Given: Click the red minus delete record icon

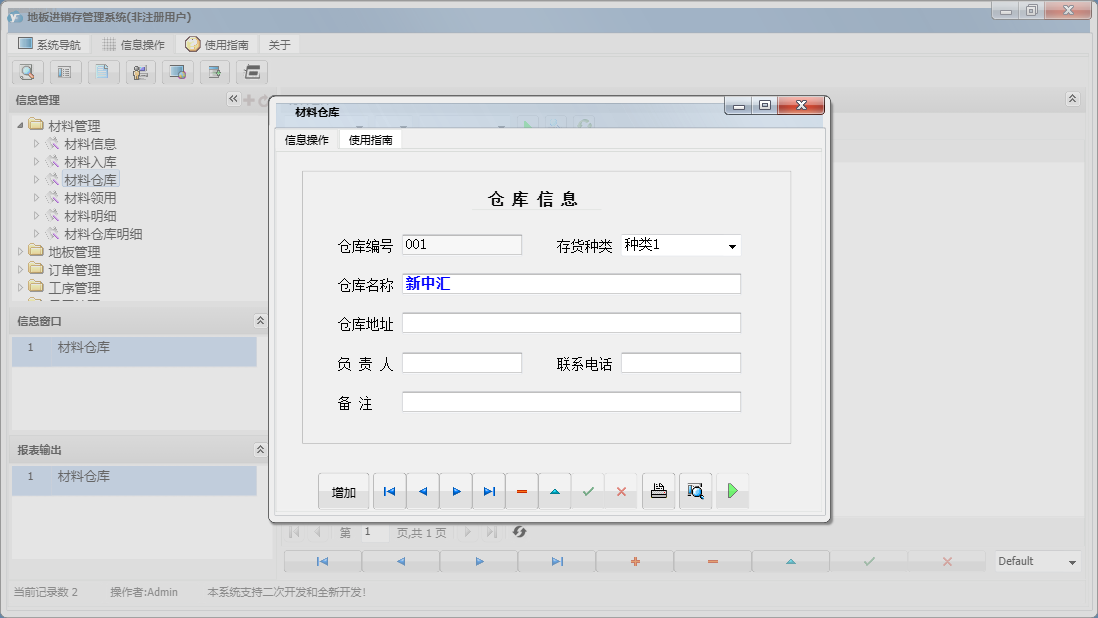Looking at the screenshot, I should coord(521,491).
